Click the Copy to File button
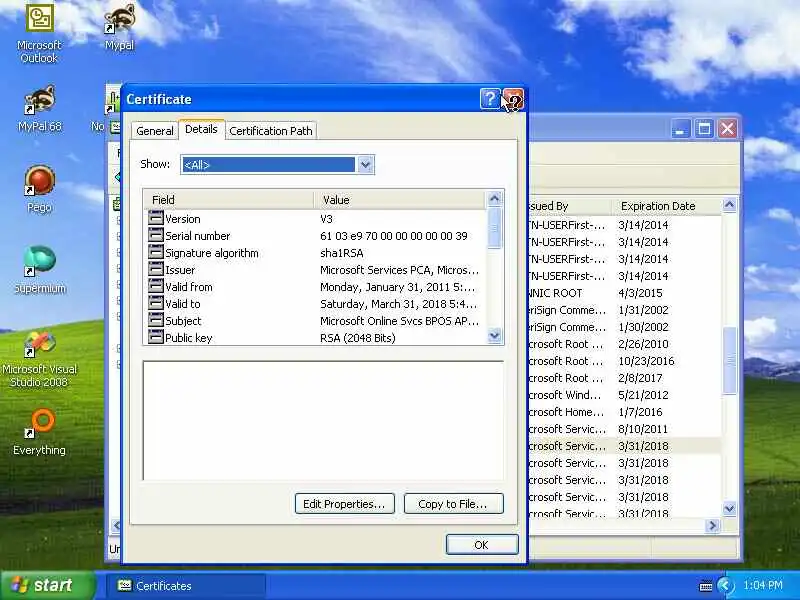The image size is (800, 600). (454, 504)
